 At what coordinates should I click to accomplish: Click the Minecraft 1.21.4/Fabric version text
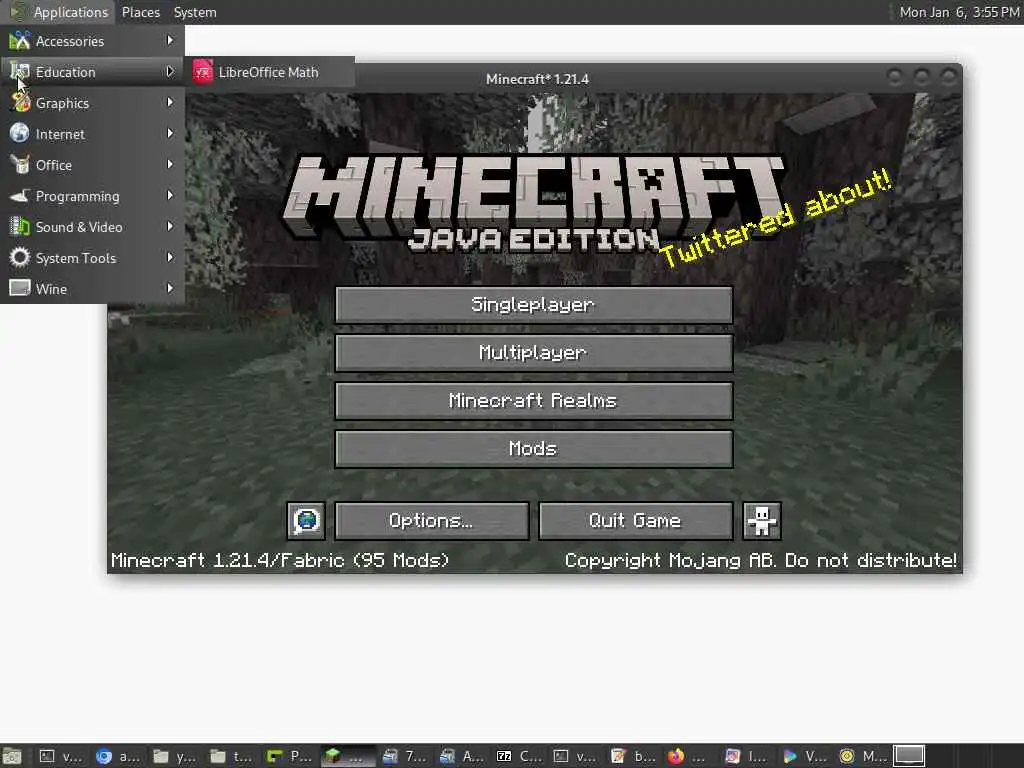280,560
